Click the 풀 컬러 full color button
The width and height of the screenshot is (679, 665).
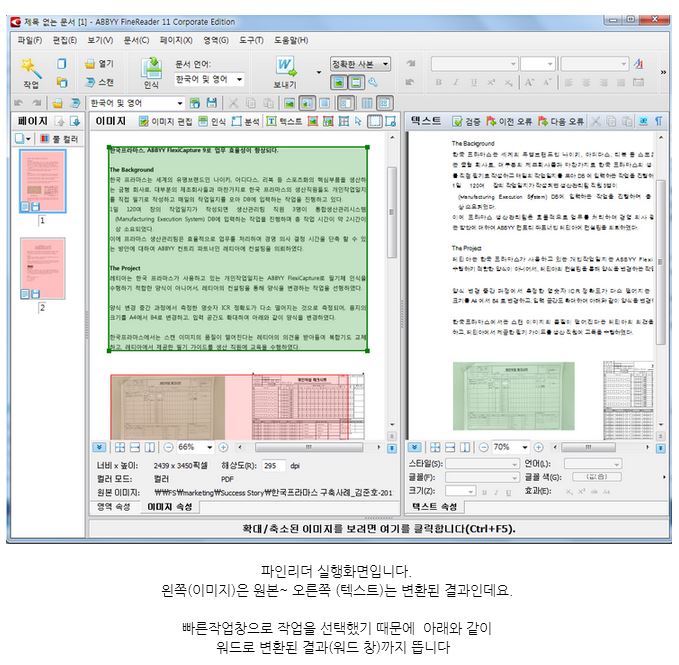point(60,139)
